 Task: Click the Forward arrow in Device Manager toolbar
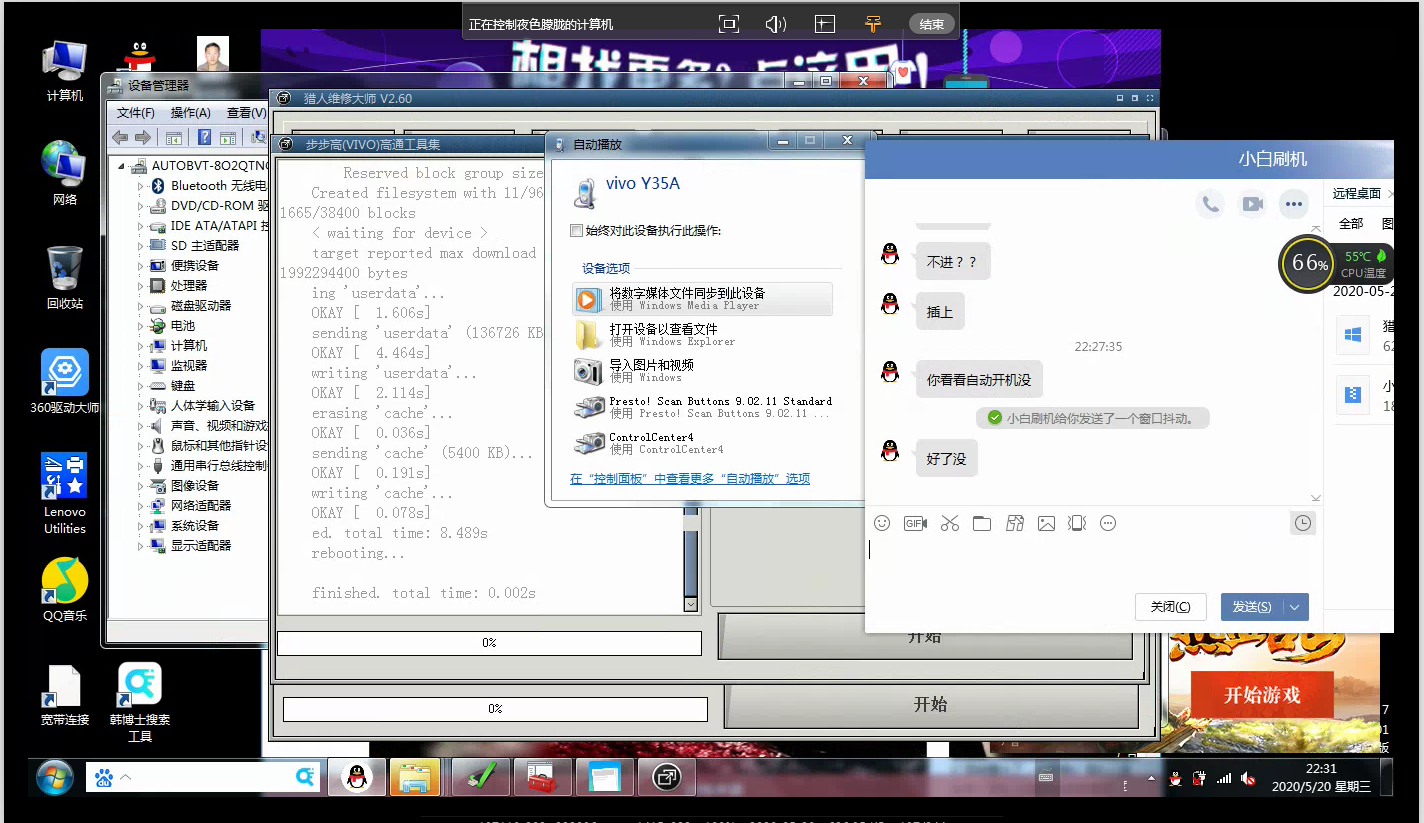[x=143, y=137]
